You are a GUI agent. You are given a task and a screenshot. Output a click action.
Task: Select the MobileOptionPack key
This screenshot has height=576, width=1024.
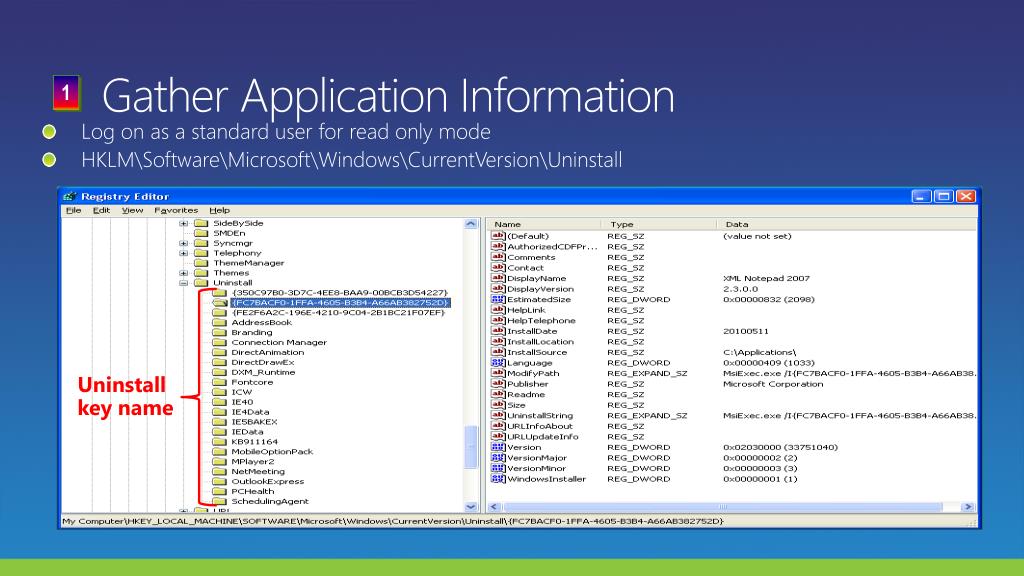tap(272, 452)
